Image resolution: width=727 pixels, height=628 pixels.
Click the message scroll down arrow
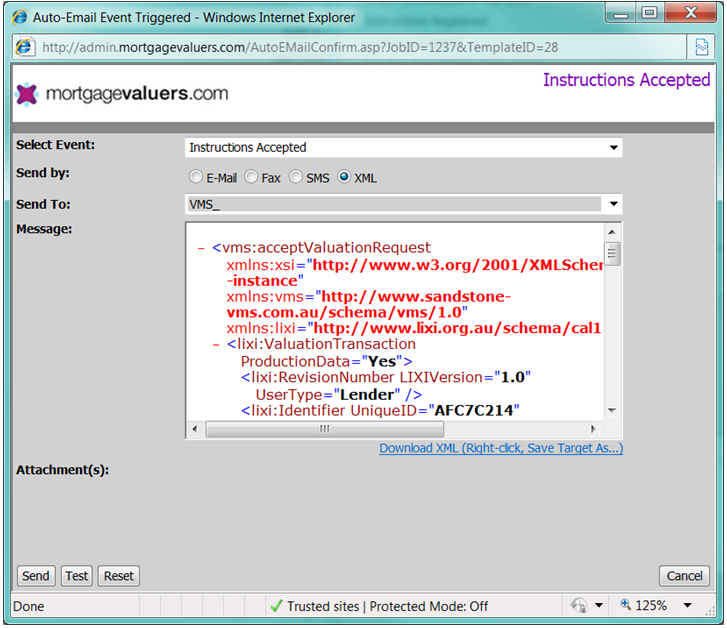(612, 410)
